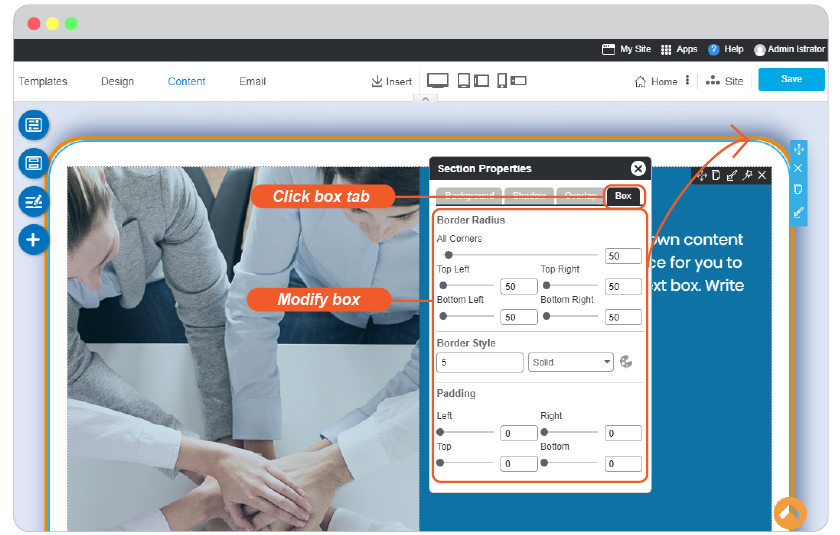Click the Help question mark icon
The width and height of the screenshot is (840, 535).
tap(714, 49)
